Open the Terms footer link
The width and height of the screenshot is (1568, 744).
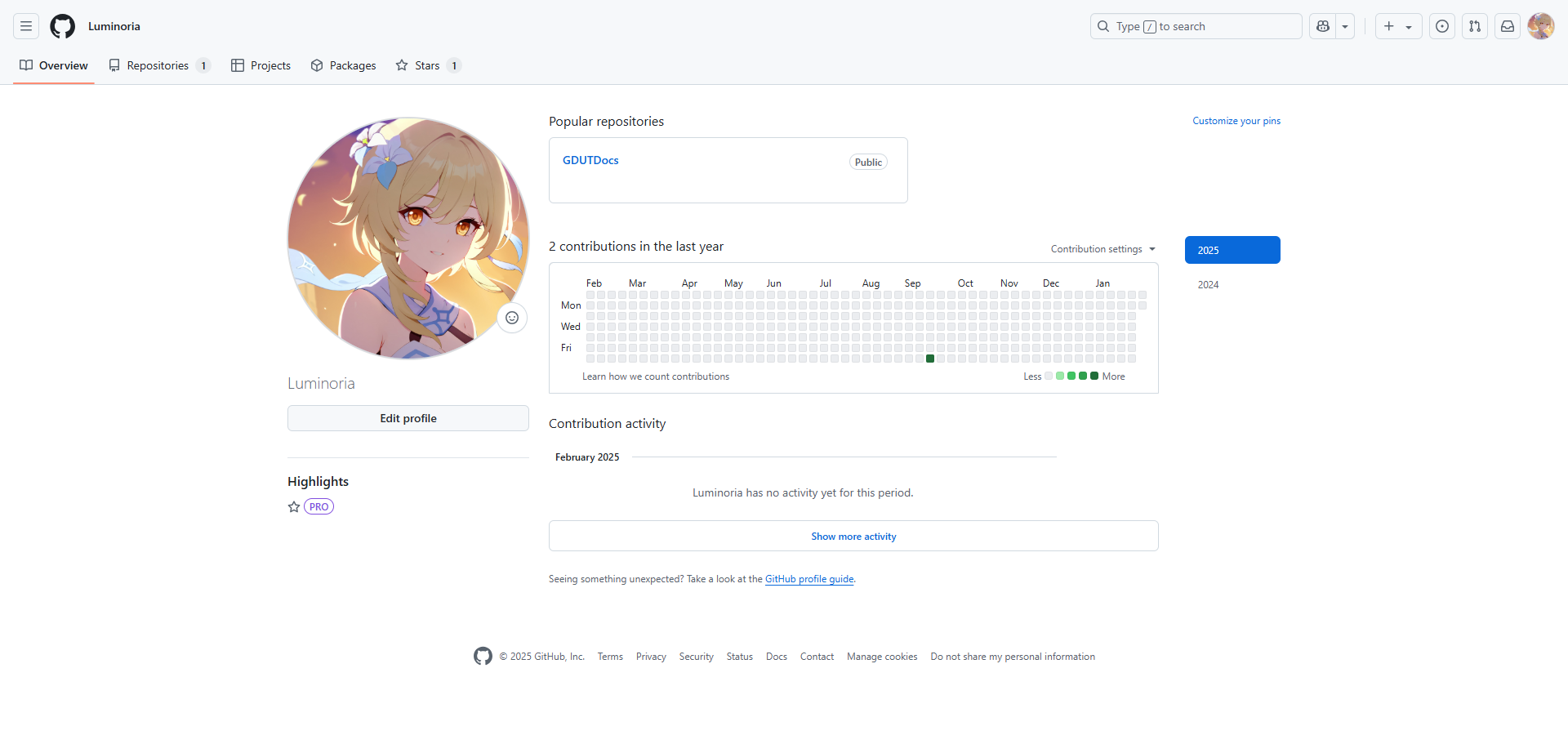(610, 657)
